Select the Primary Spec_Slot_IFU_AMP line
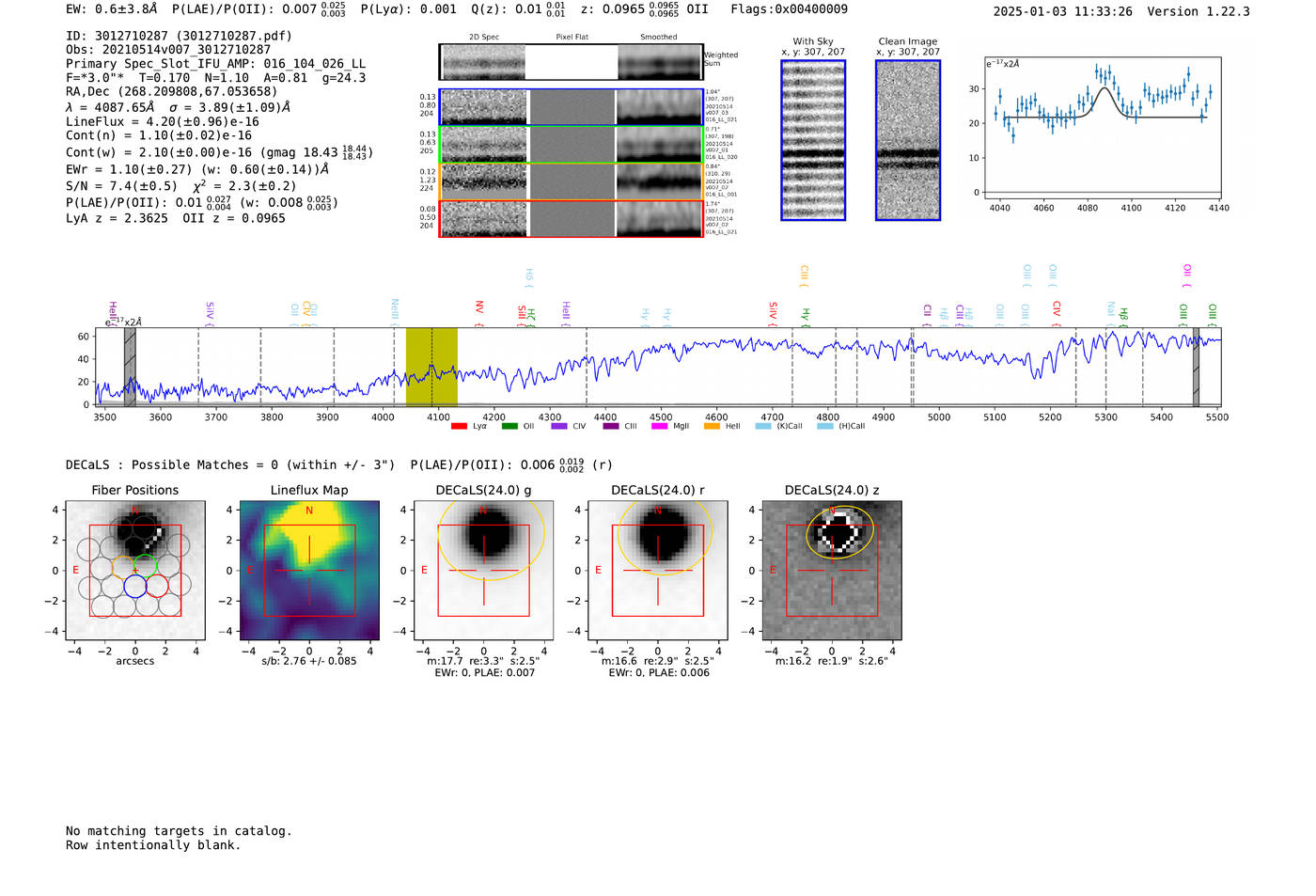The image size is (1316, 896). (x=215, y=64)
